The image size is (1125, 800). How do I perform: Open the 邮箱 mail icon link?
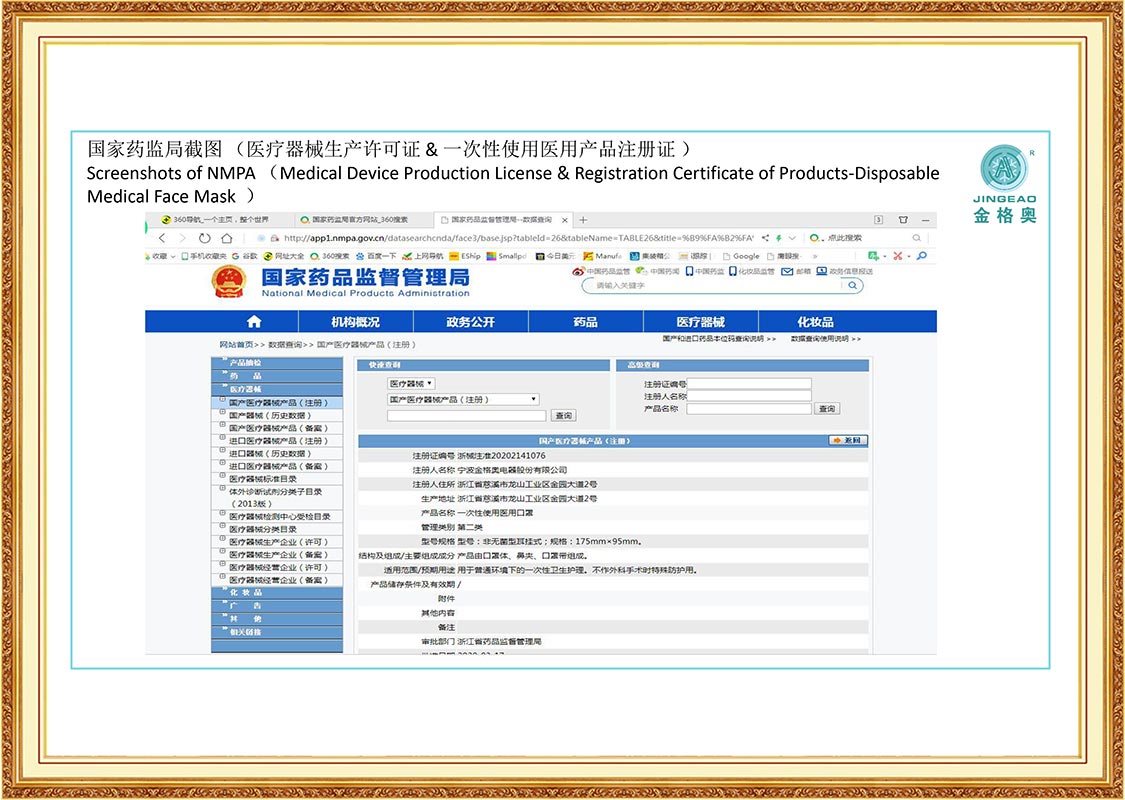click(796, 272)
